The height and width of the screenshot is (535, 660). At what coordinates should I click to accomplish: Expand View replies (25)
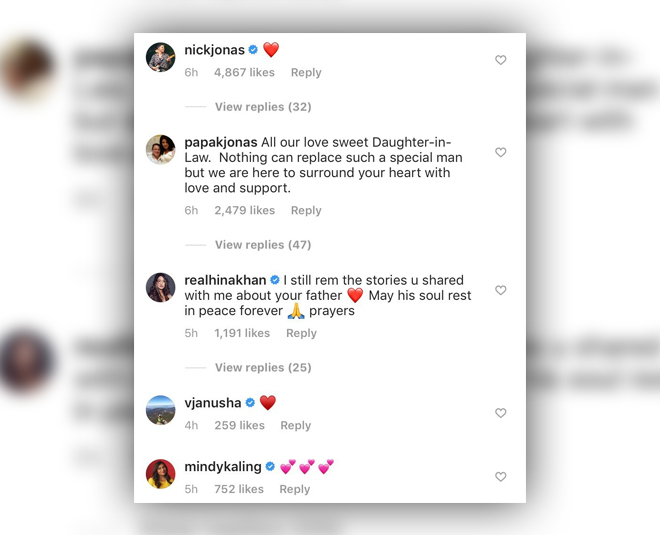263,368
